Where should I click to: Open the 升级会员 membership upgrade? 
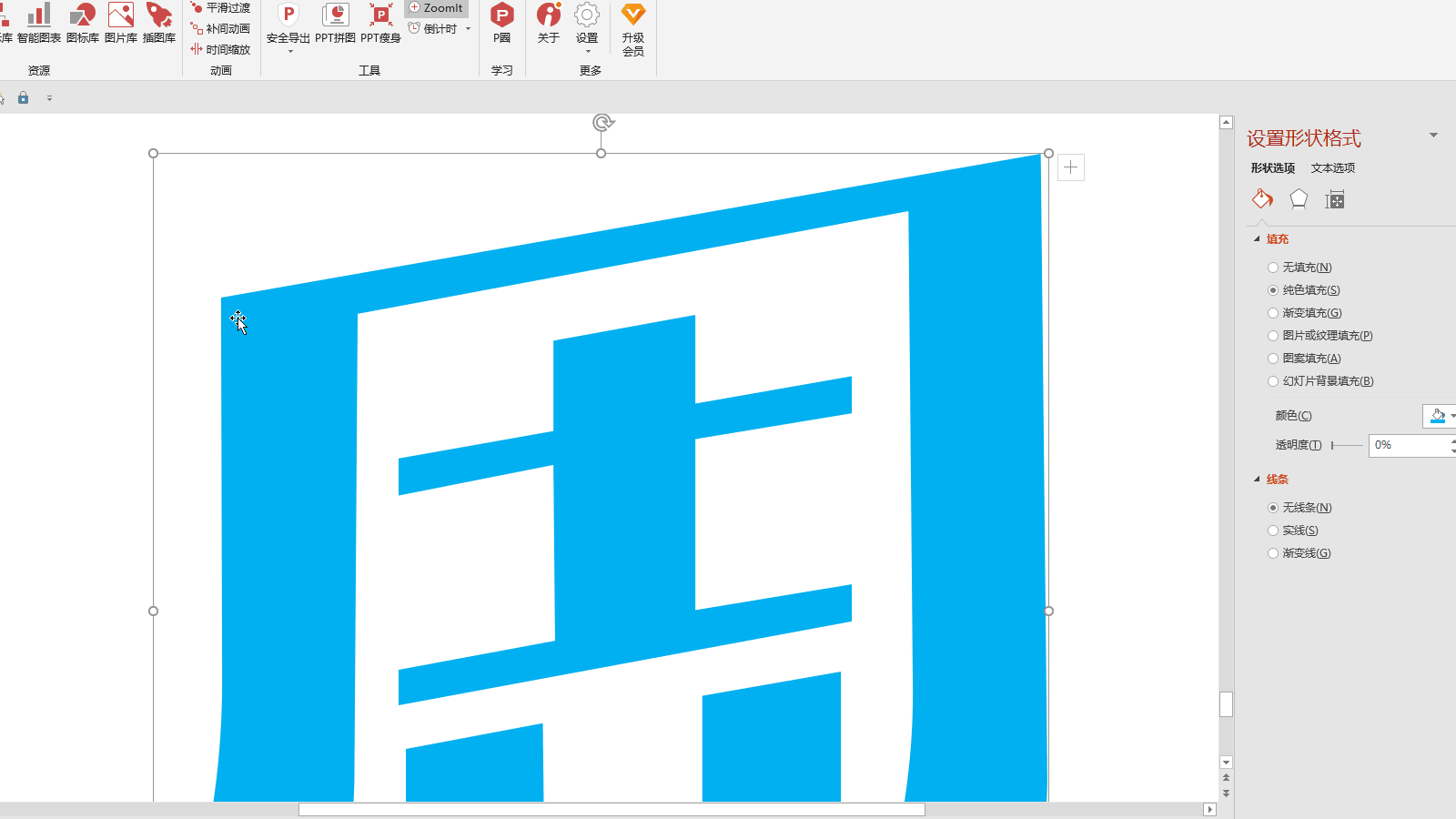click(633, 30)
